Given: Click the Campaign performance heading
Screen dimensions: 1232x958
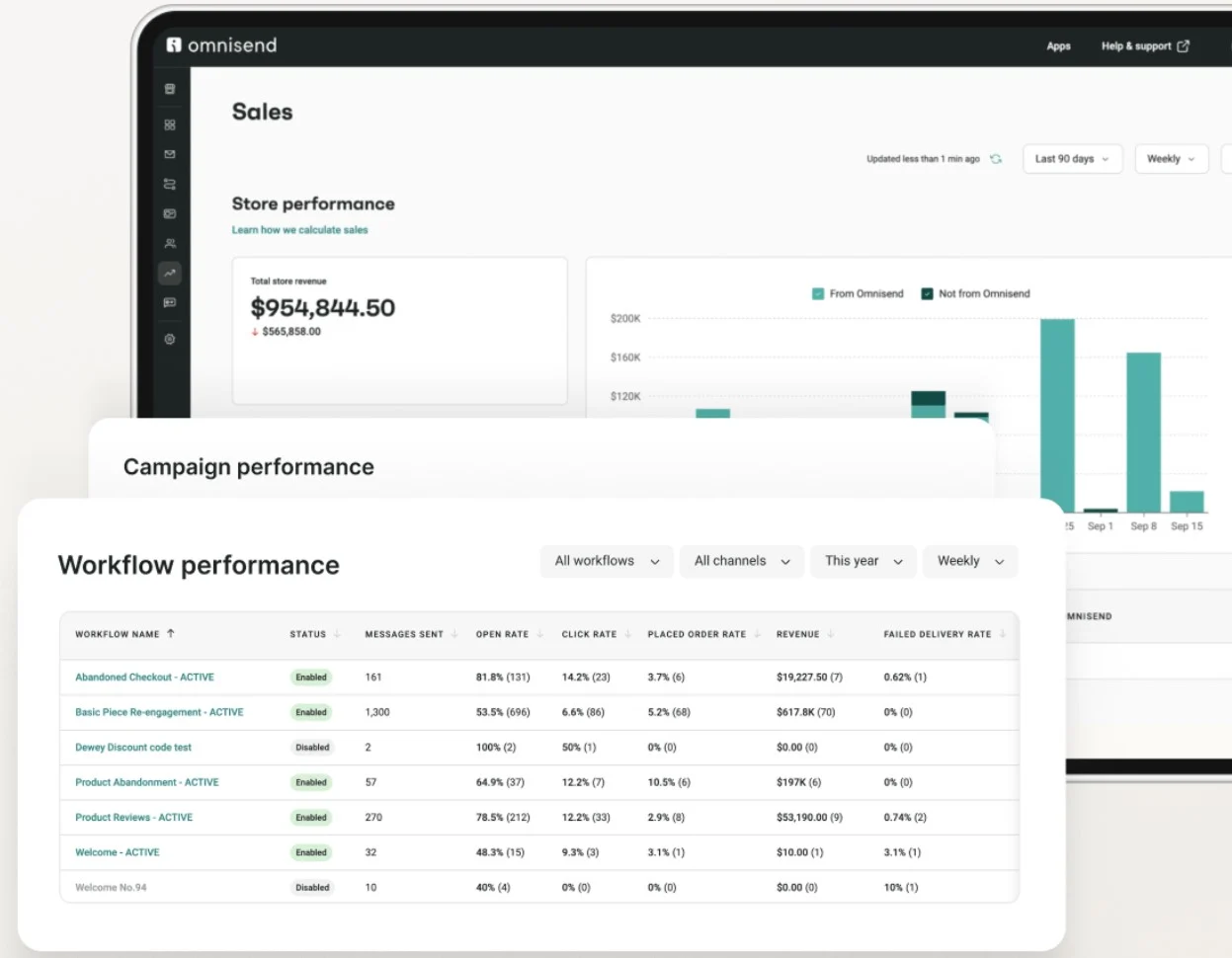Looking at the screenshot, I should pyautogui.click(x=248, y=467).
